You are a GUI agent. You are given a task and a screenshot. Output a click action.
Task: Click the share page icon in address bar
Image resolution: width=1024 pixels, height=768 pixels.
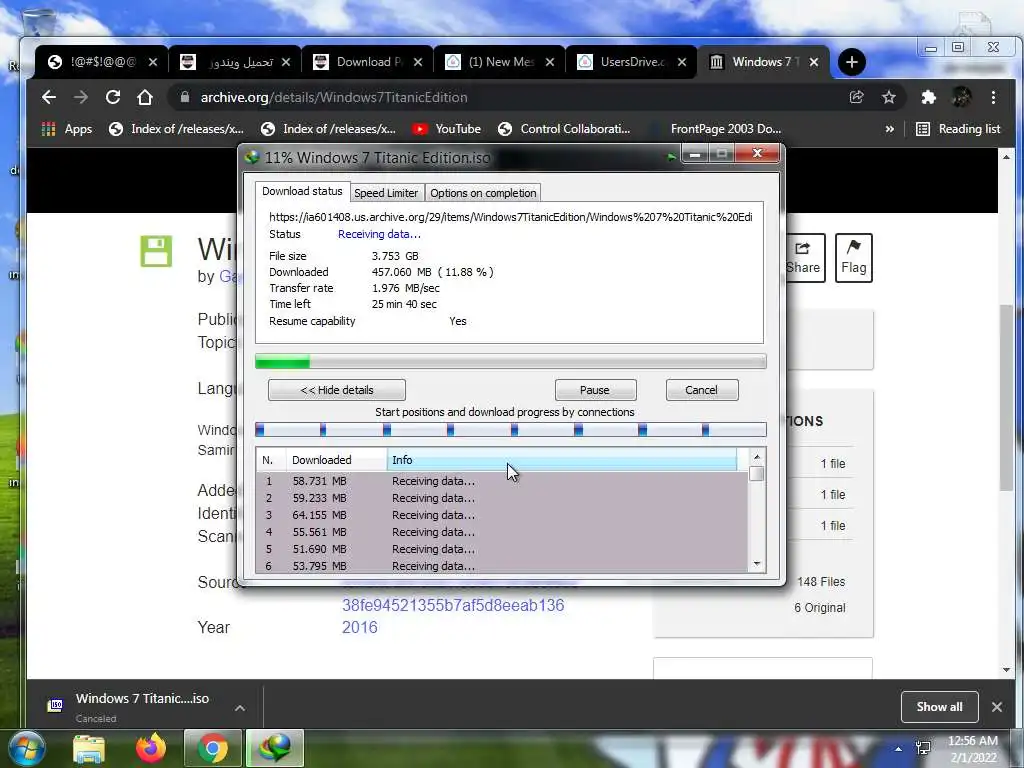856,97
